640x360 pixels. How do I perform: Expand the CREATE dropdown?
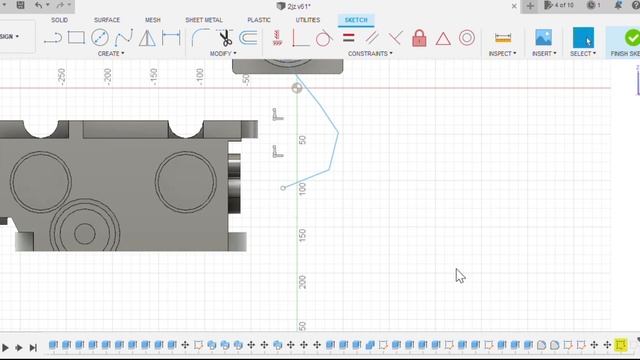[111, 53]
